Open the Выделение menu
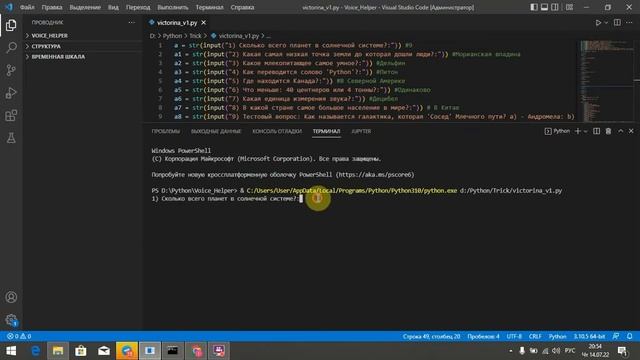The height and width of the screenshot is (360, 640). pos(85,7)
